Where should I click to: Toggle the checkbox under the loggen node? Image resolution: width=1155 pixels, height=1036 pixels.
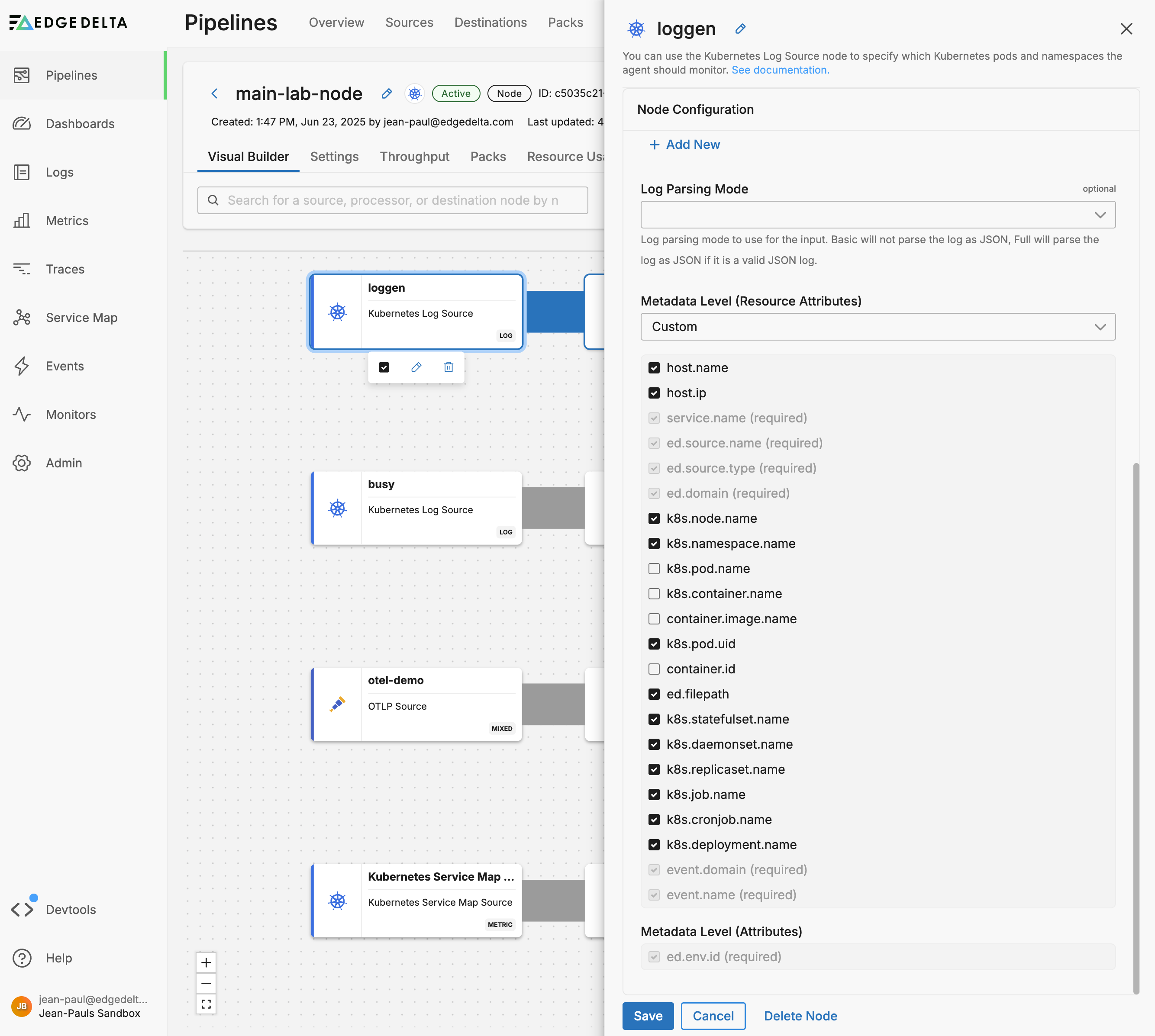pos(384,367)
